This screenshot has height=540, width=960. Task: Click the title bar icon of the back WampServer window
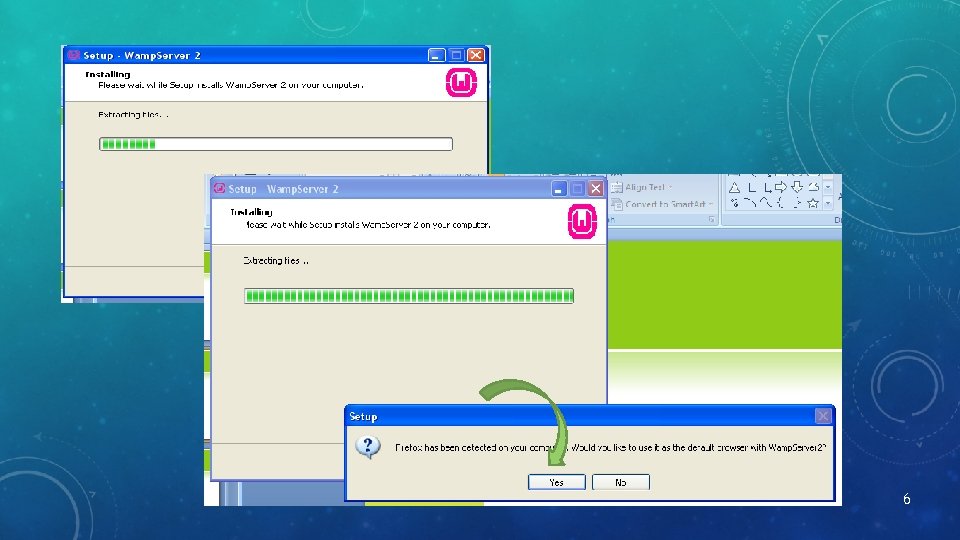[73, 54]
